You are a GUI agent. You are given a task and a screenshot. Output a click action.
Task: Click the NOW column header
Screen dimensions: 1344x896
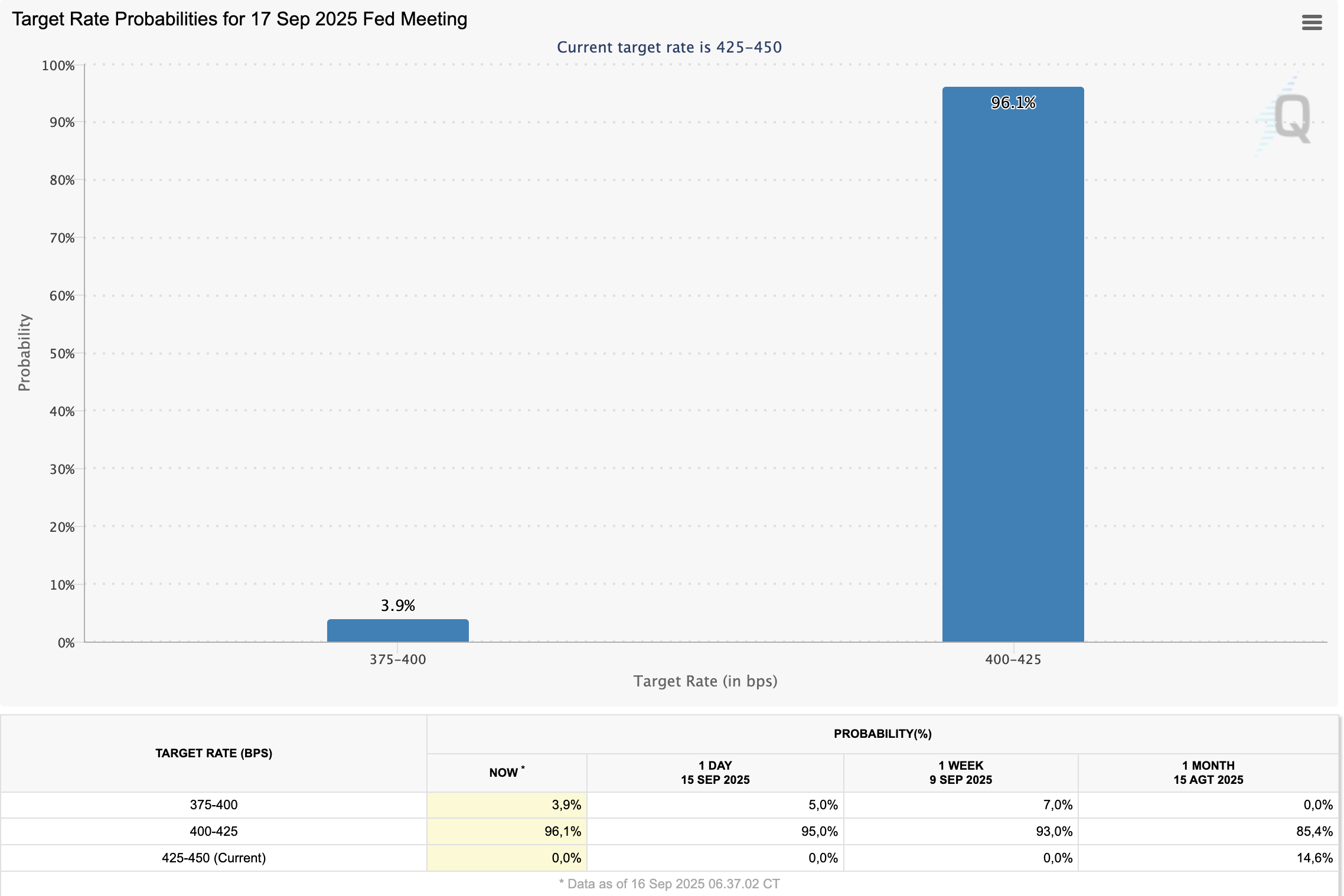coord(506,772)
